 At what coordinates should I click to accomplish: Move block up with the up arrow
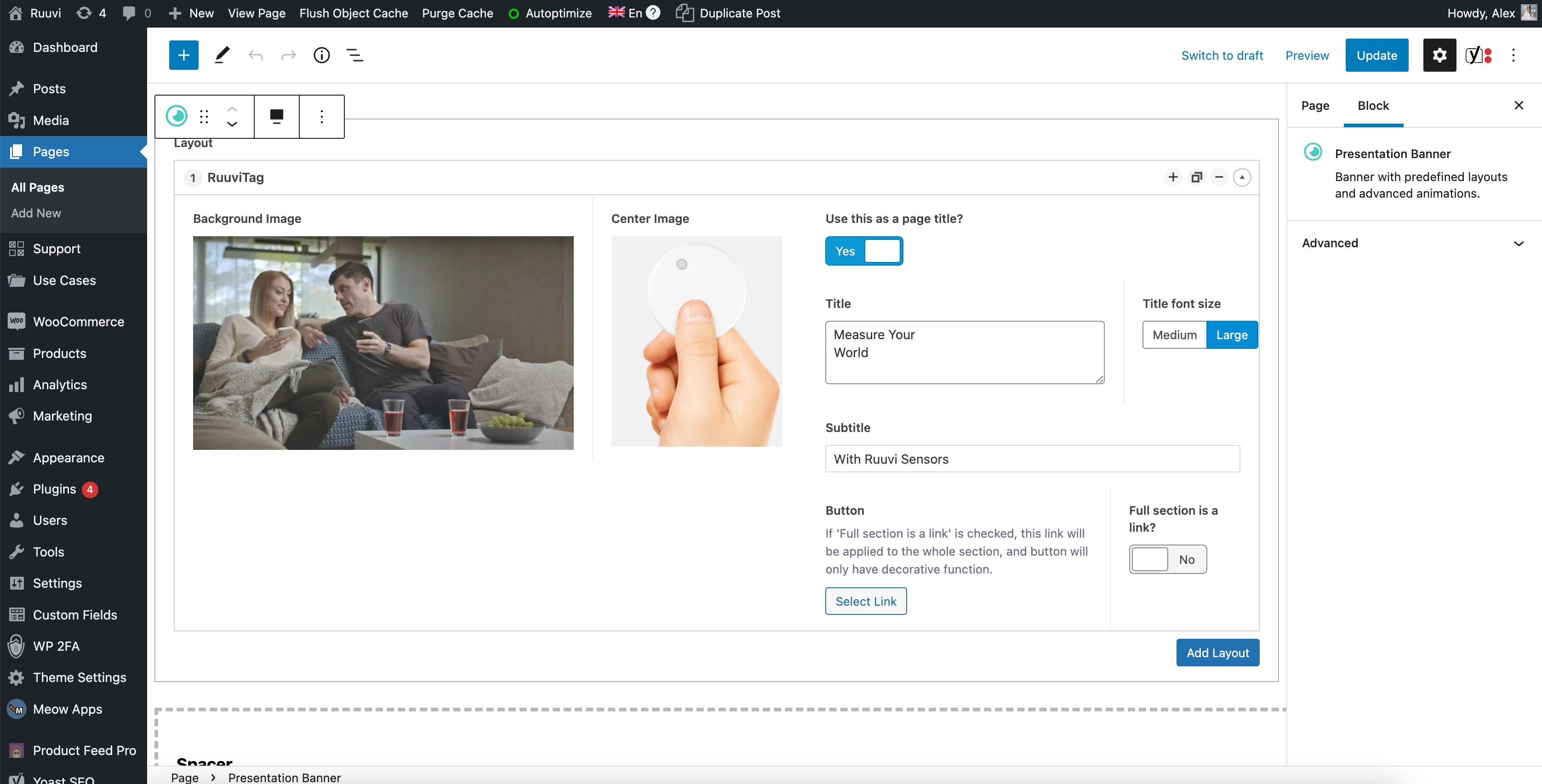pyautogui.click(x=232, y=109)
